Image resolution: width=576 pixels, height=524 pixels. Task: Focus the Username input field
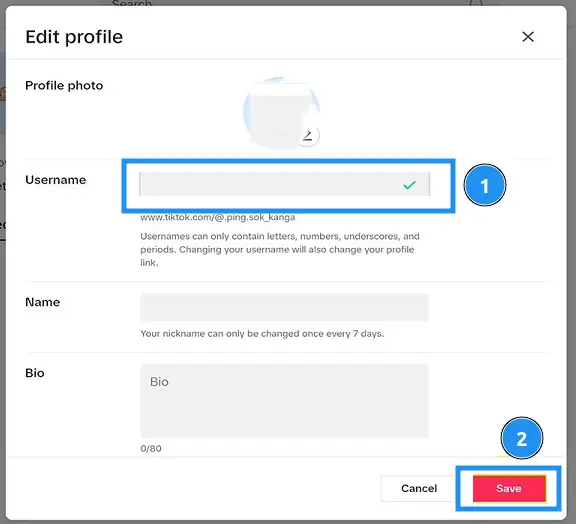pyautogui.click(x=284, y=184)
